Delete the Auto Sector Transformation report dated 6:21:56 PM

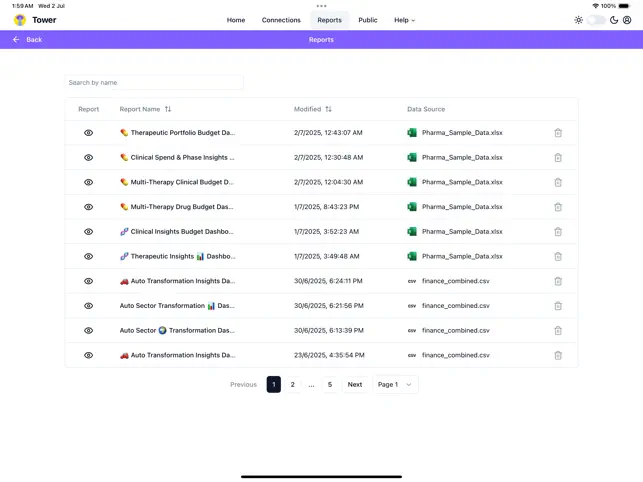point(558,306)
